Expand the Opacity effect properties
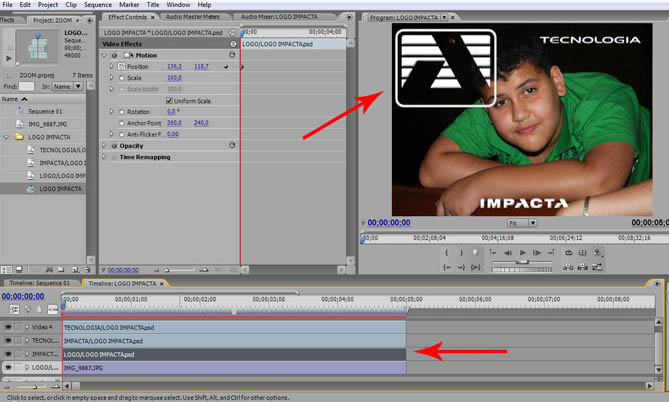 coord(105,145)
